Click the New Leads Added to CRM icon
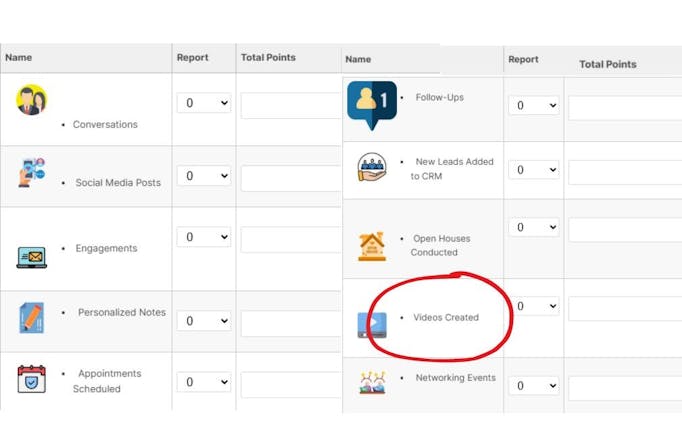The width and height of the screenshot is (682, 431). (x=372, y=167)
